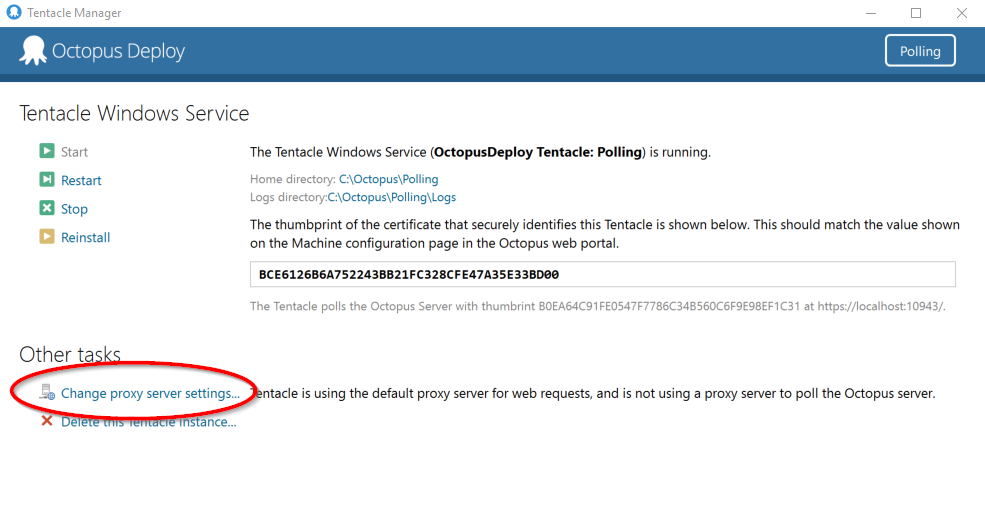This screenshot has width=985, height=511.
Task: Restart the Tentacle service via Restart link
Action: 81,180
